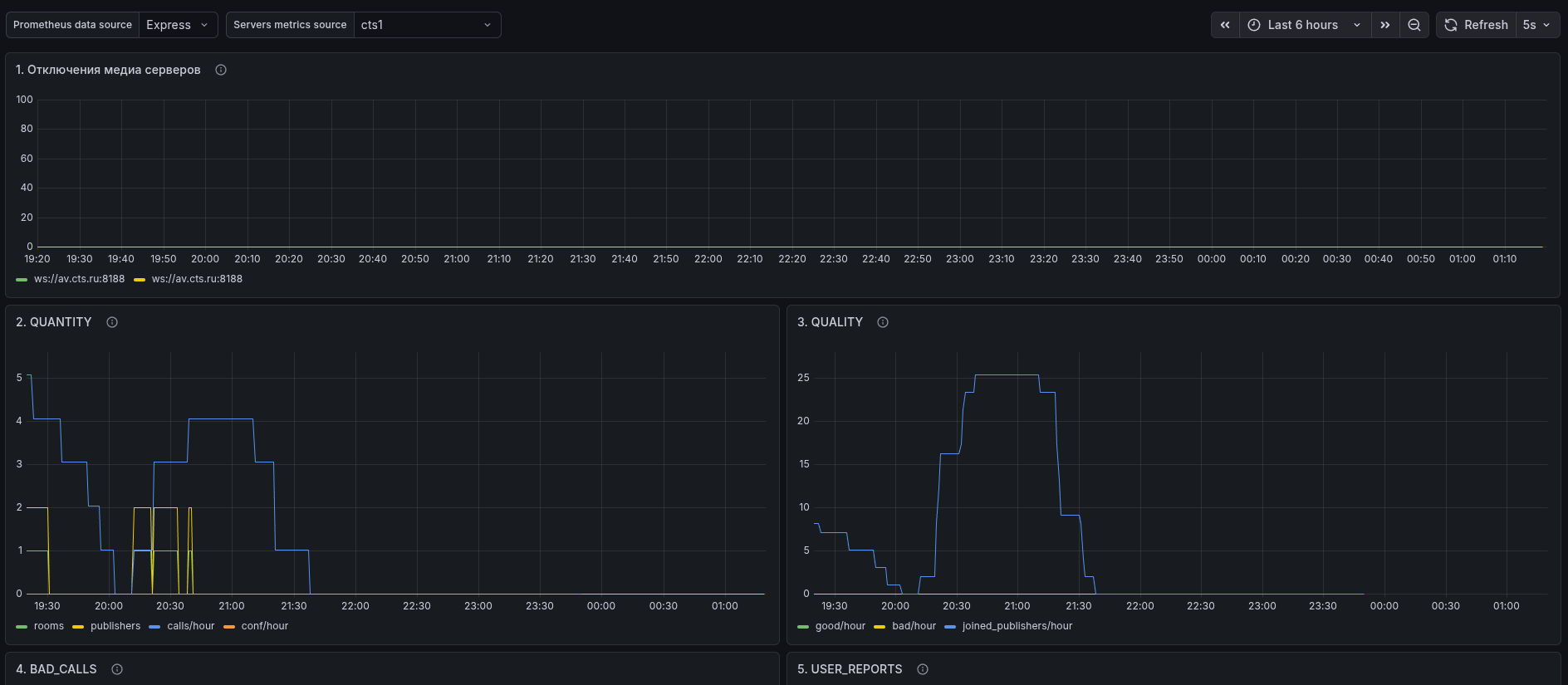
Task: Expand the cts1 servers metrics dropdown
Action: tap(427, 25)
